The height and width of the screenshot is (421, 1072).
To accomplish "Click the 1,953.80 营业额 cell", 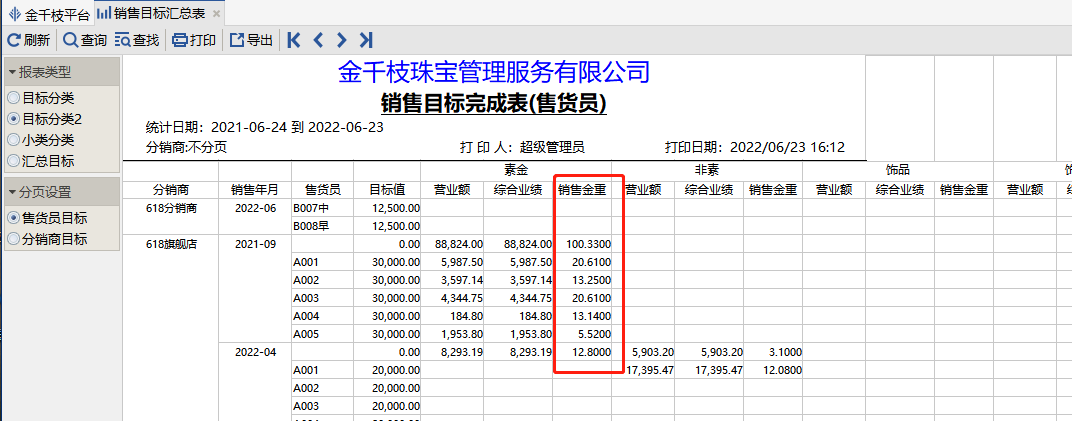I will 452,334.
